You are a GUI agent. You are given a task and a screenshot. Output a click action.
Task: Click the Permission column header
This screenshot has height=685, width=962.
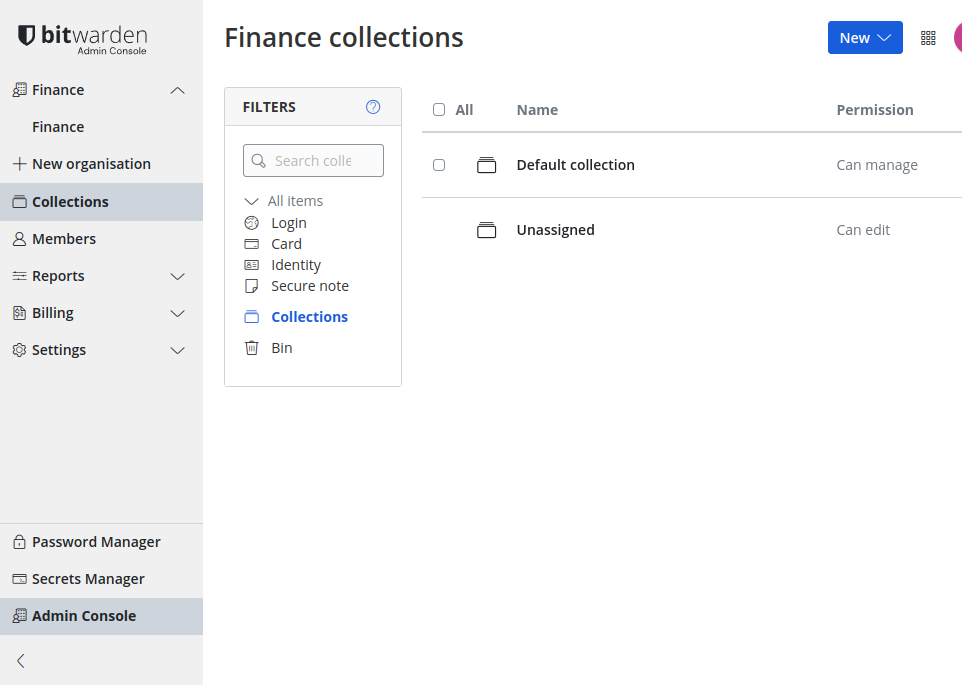tap(875, 110)
